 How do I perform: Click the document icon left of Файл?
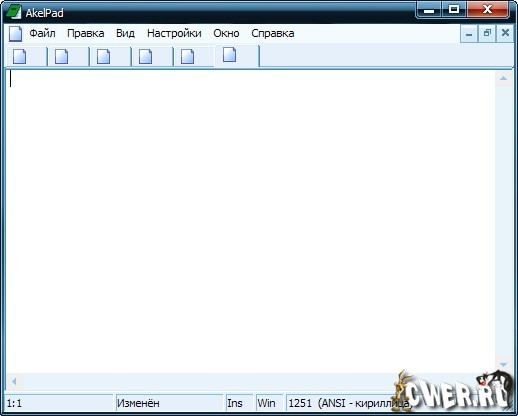pyautogui.click(x=15, y=34)
